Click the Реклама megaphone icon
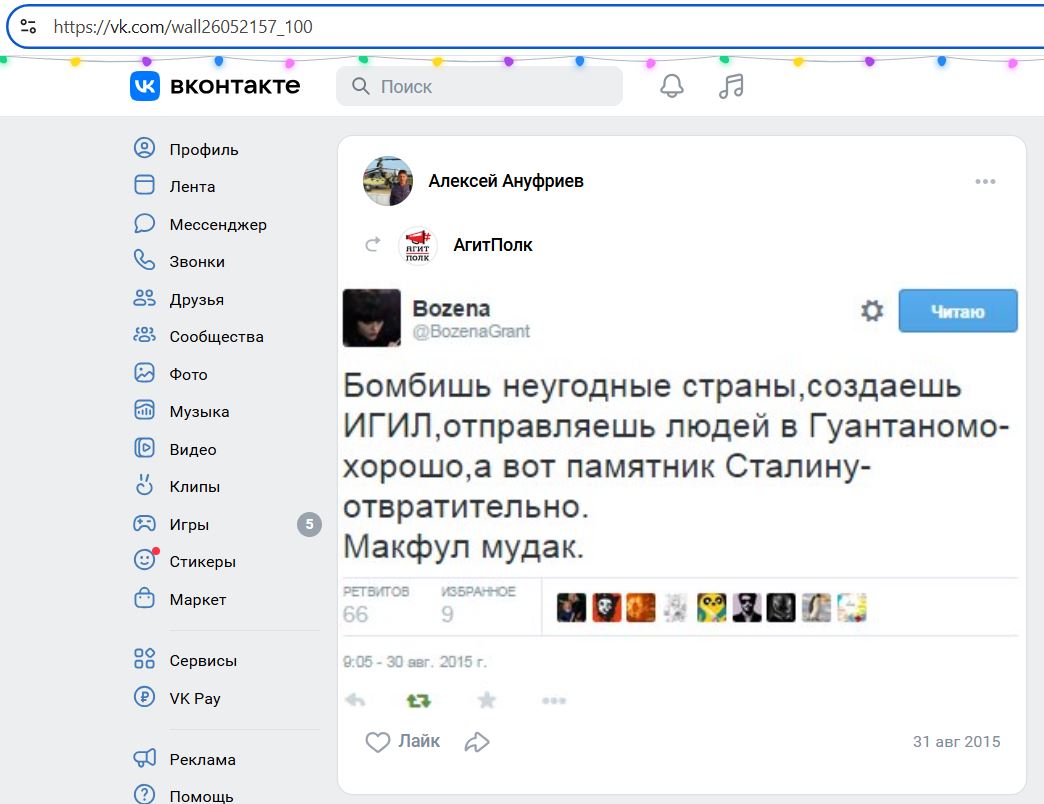The width and height of the screenshot is (1044, 804). 144,758
